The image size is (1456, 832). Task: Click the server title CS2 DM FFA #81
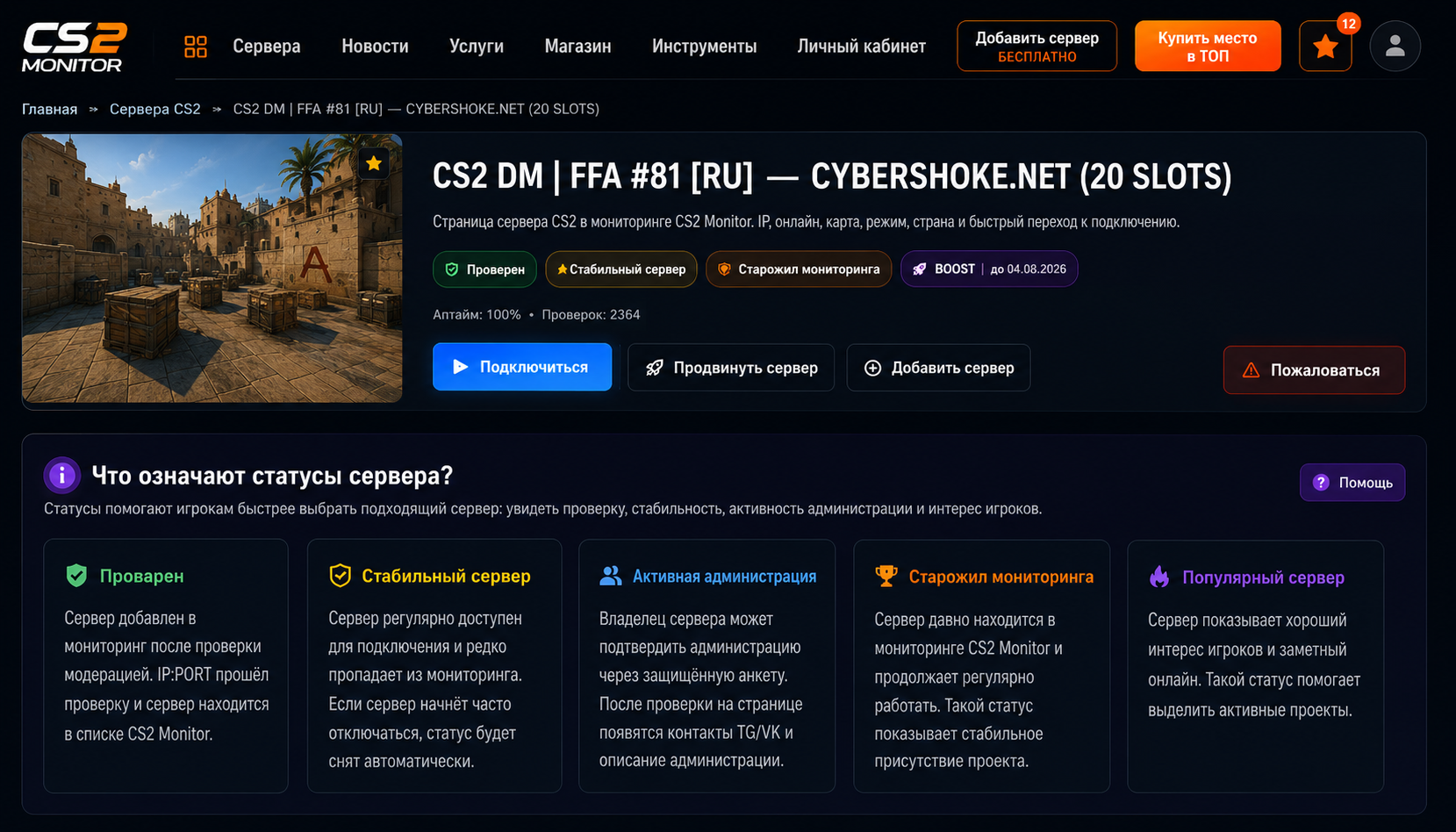(832, 177)
